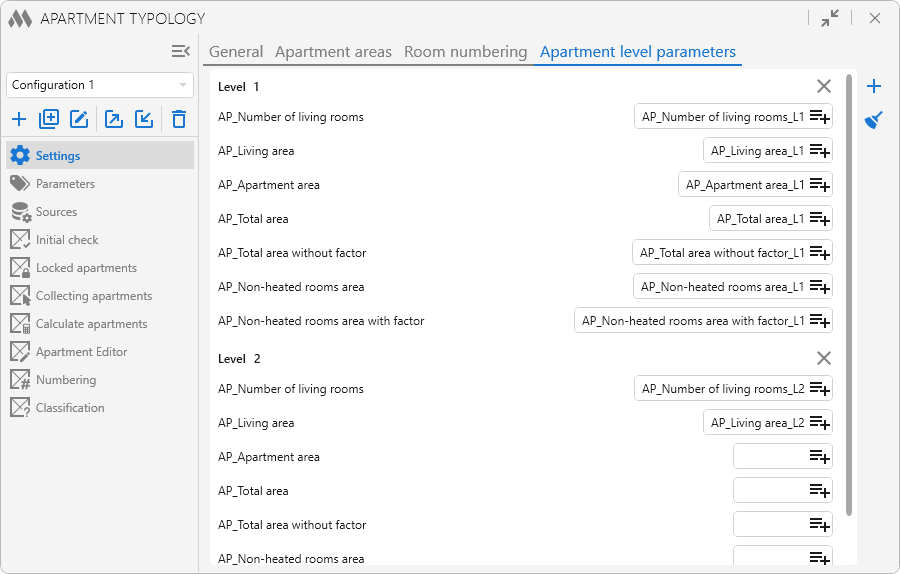The width and height of the screenshot is (900, 574).
Task: Remove Level 1 with its X button
Action: pos(824,86)
